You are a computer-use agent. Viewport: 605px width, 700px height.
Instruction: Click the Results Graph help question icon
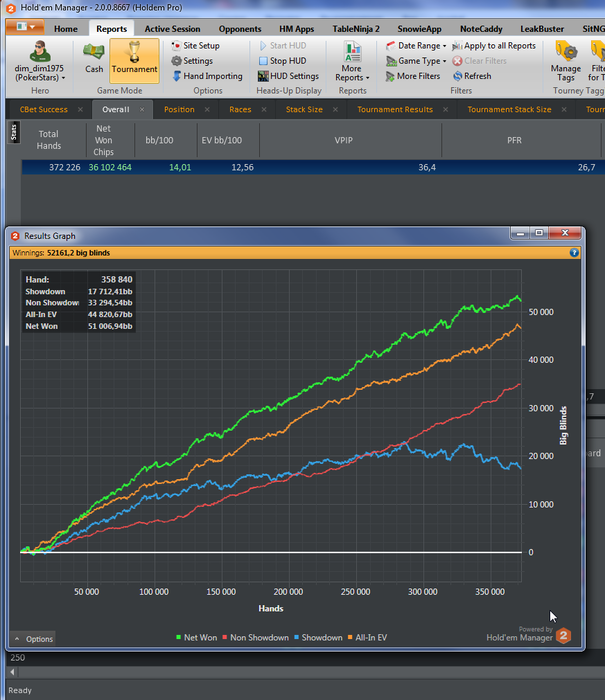click(x=574, y=253)
